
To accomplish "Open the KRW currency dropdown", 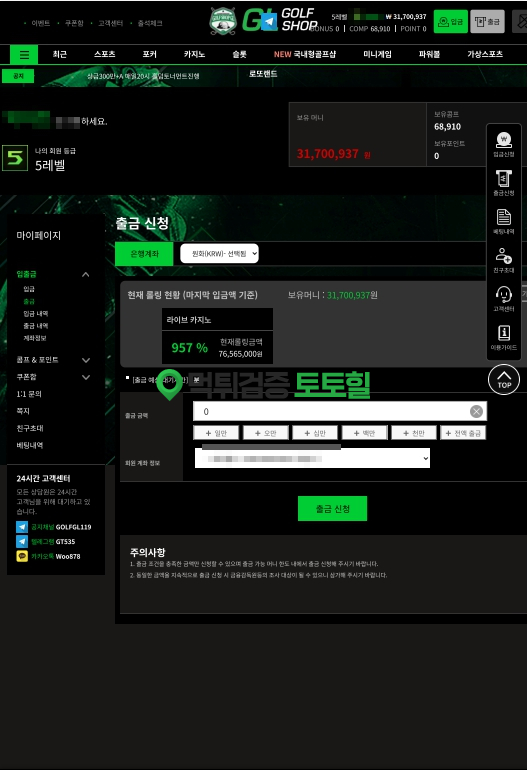I will 219,254.
